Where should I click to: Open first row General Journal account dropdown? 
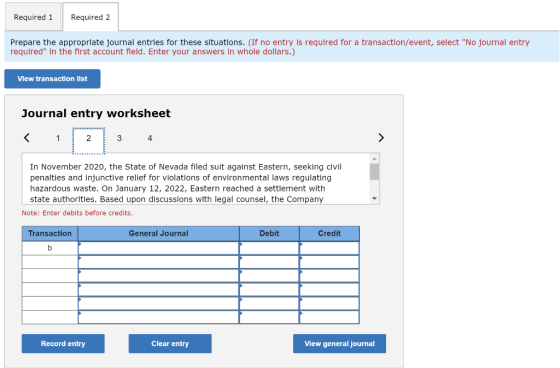click(159, 248)
